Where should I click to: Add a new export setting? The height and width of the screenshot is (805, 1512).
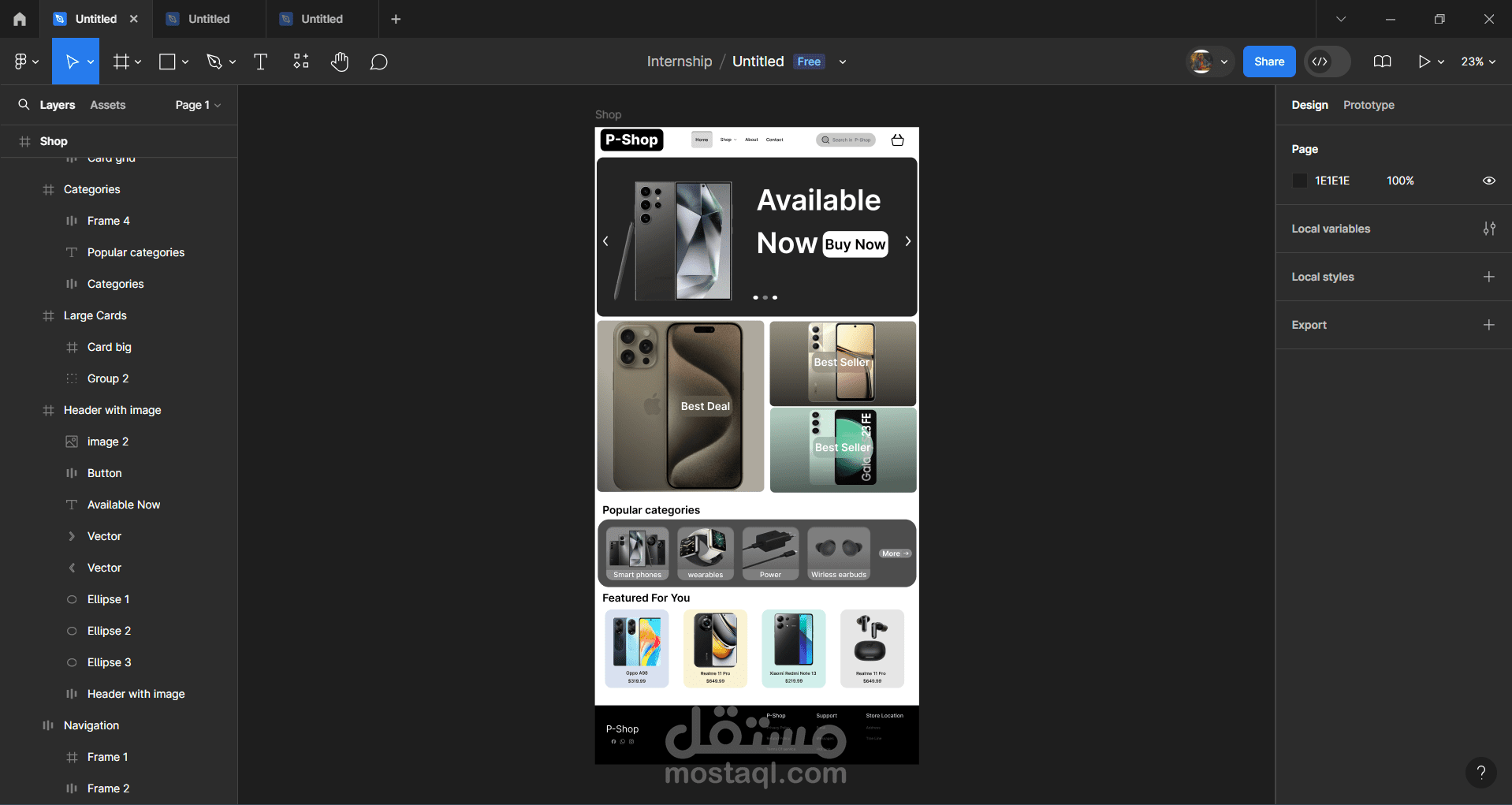(x=1489, y=325)
